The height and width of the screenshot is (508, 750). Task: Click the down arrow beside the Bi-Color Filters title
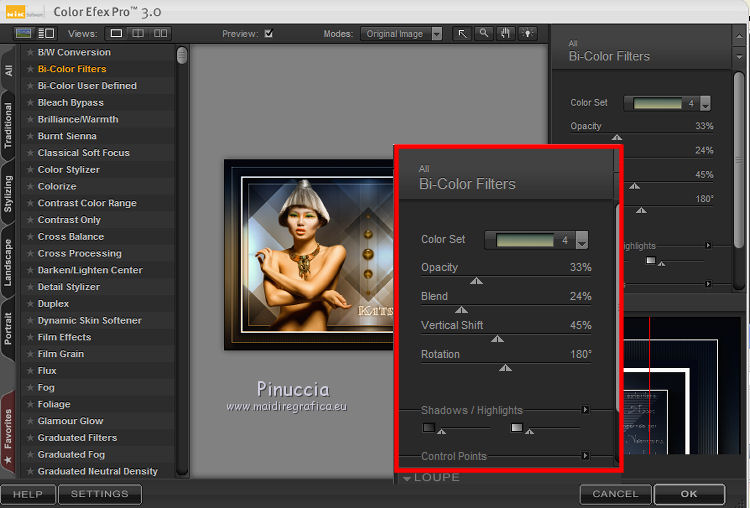[739, 57]
